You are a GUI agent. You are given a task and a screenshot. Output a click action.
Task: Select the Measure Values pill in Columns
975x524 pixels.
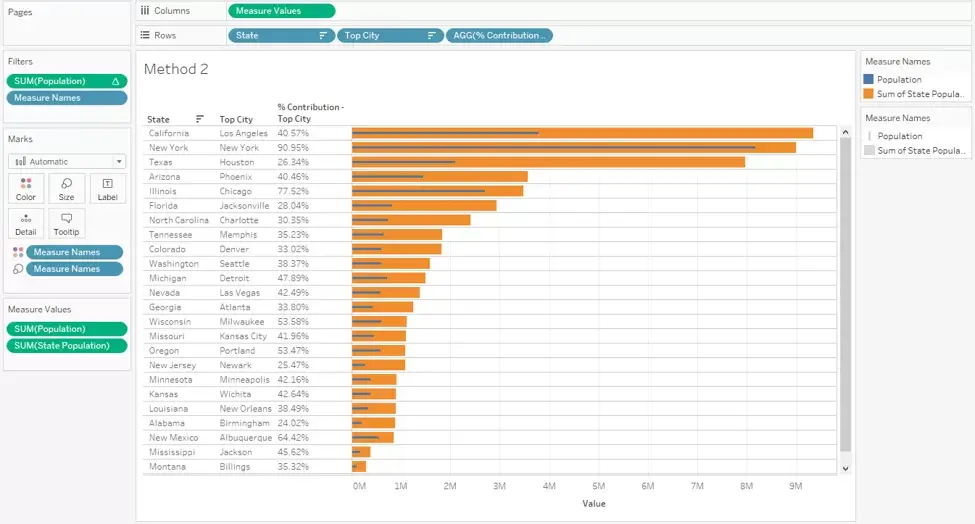[282, 11]
